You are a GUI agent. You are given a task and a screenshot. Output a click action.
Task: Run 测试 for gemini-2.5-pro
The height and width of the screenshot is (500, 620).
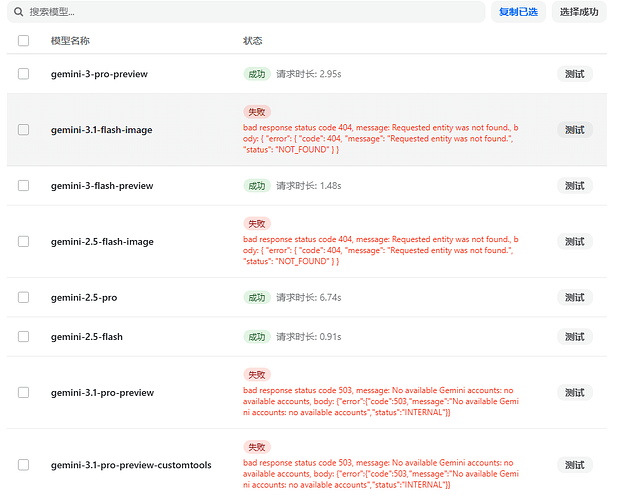[x=575, y=297]
